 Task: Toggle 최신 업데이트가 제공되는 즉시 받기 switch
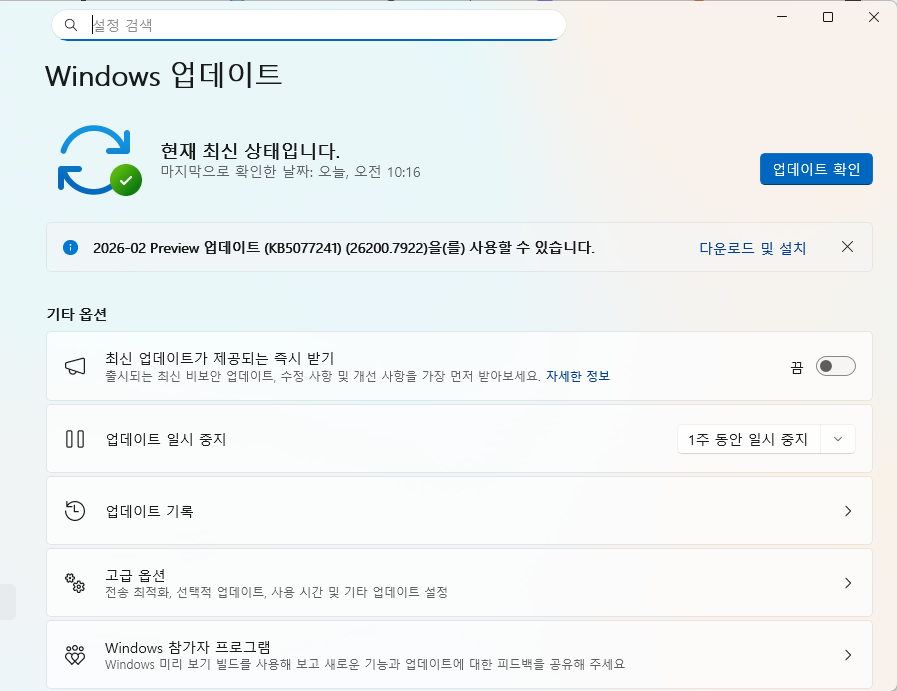click(x=835, y=366)
